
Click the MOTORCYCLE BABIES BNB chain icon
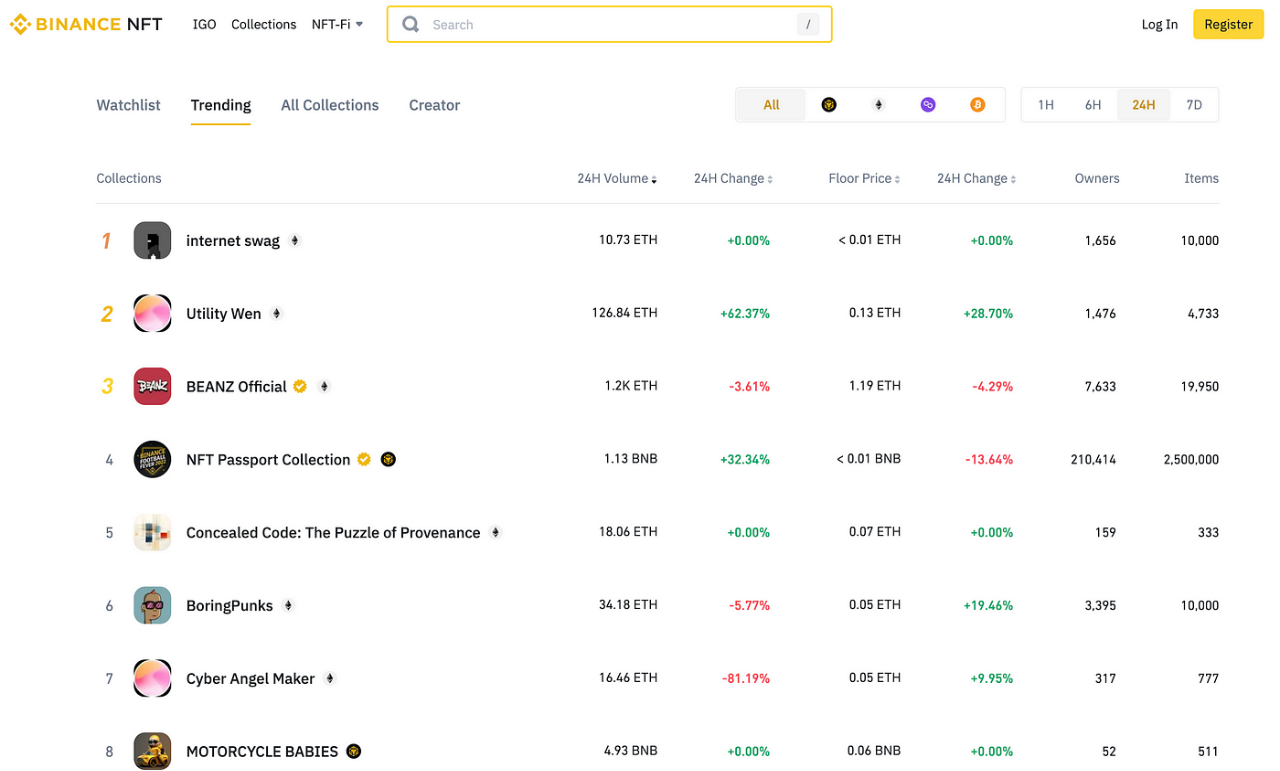tap(354, 751)
